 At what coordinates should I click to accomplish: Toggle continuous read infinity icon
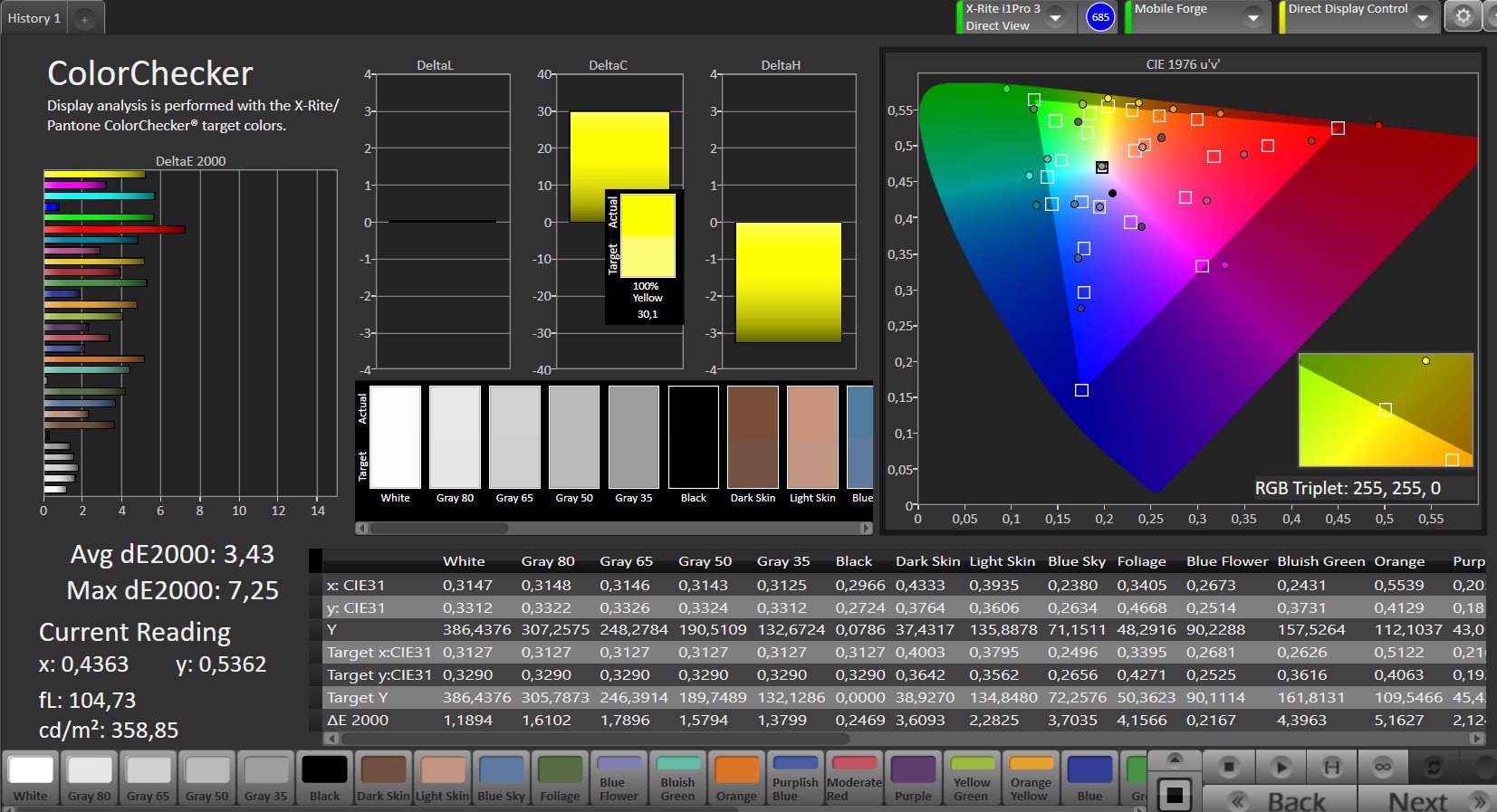(x=1383, y=767)
